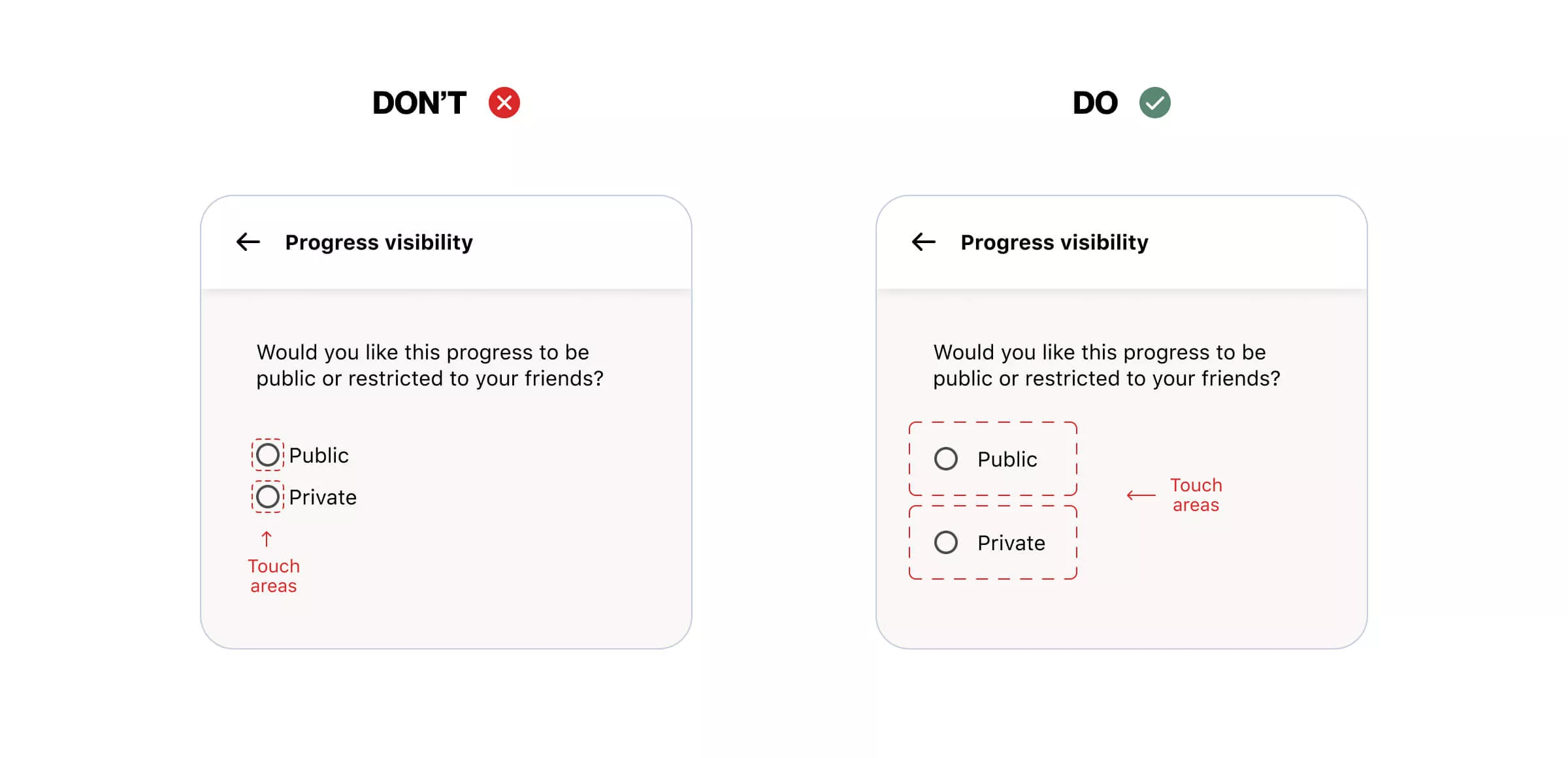Click the green checkmark icon beside DO
Screen dimensions: 1568x758
point(1154,103)
